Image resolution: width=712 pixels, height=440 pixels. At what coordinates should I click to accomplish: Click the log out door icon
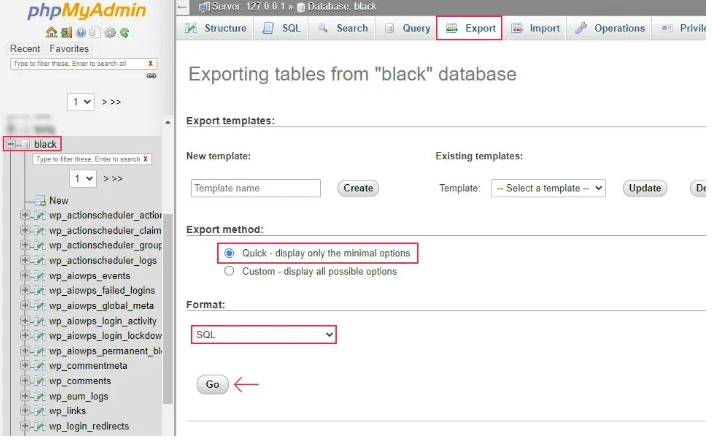pyautogui.click(x=65, y=32)
